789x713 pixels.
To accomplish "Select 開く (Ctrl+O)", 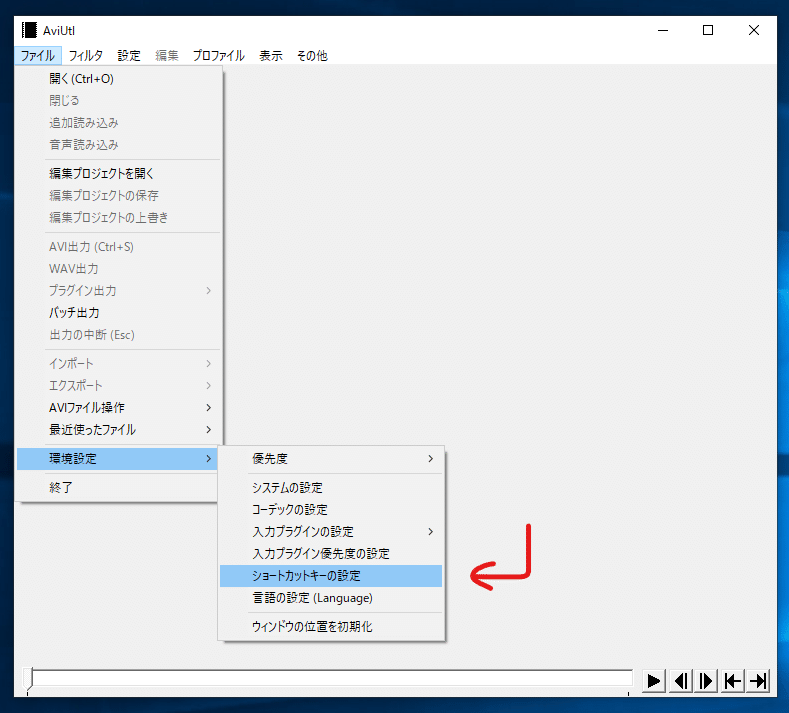I will 118,78.
